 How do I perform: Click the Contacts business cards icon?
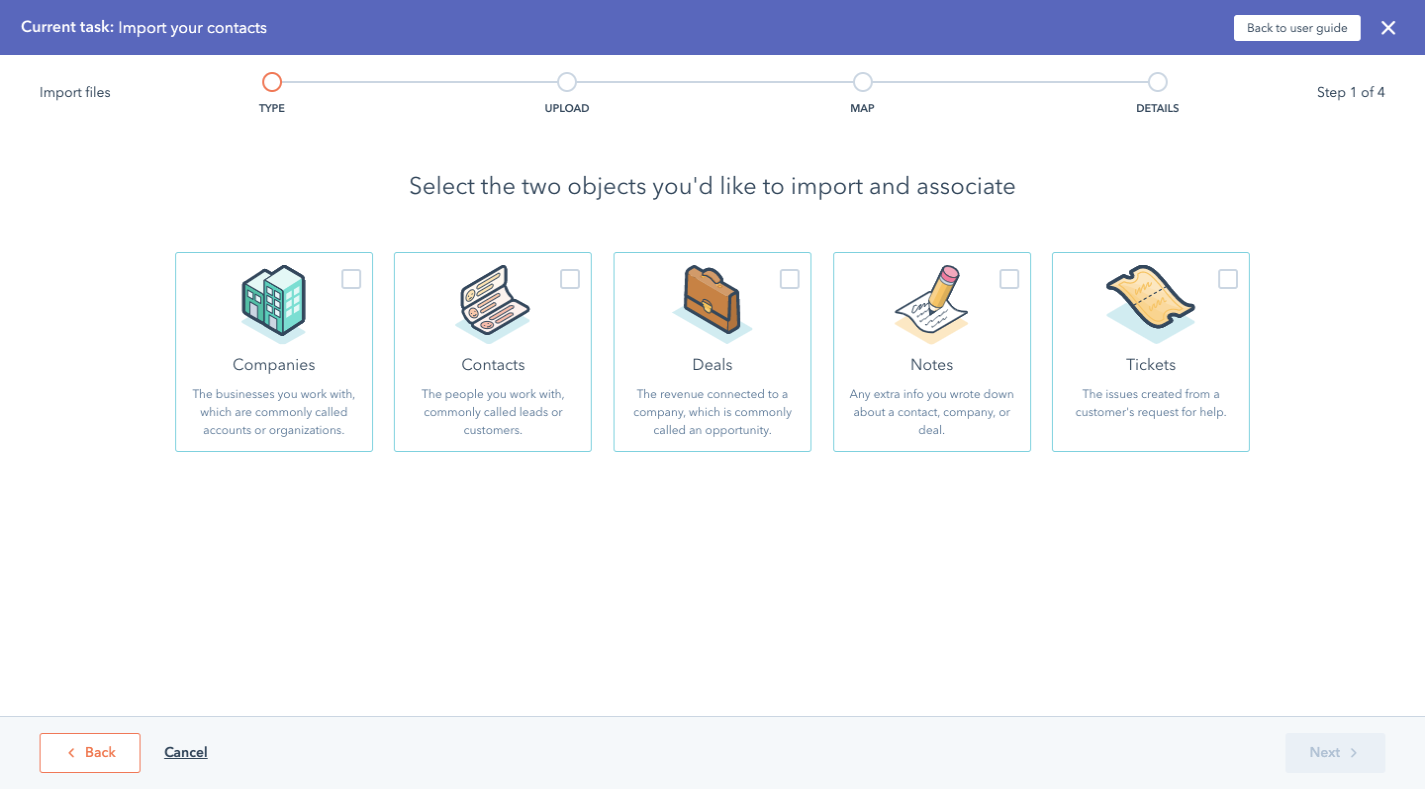tap(493, 304)
